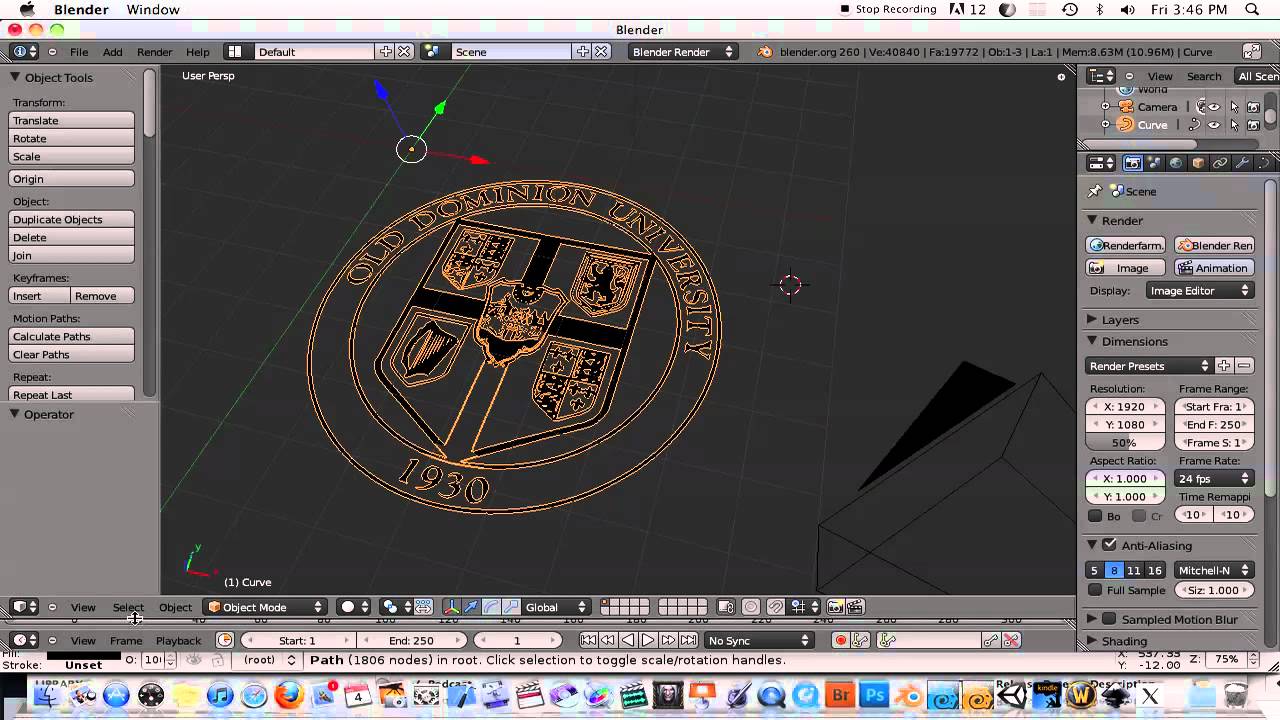The image size is (1280, 720).
Task: Click the snap magnet icon in viewport header
Action: pos(775,607)
